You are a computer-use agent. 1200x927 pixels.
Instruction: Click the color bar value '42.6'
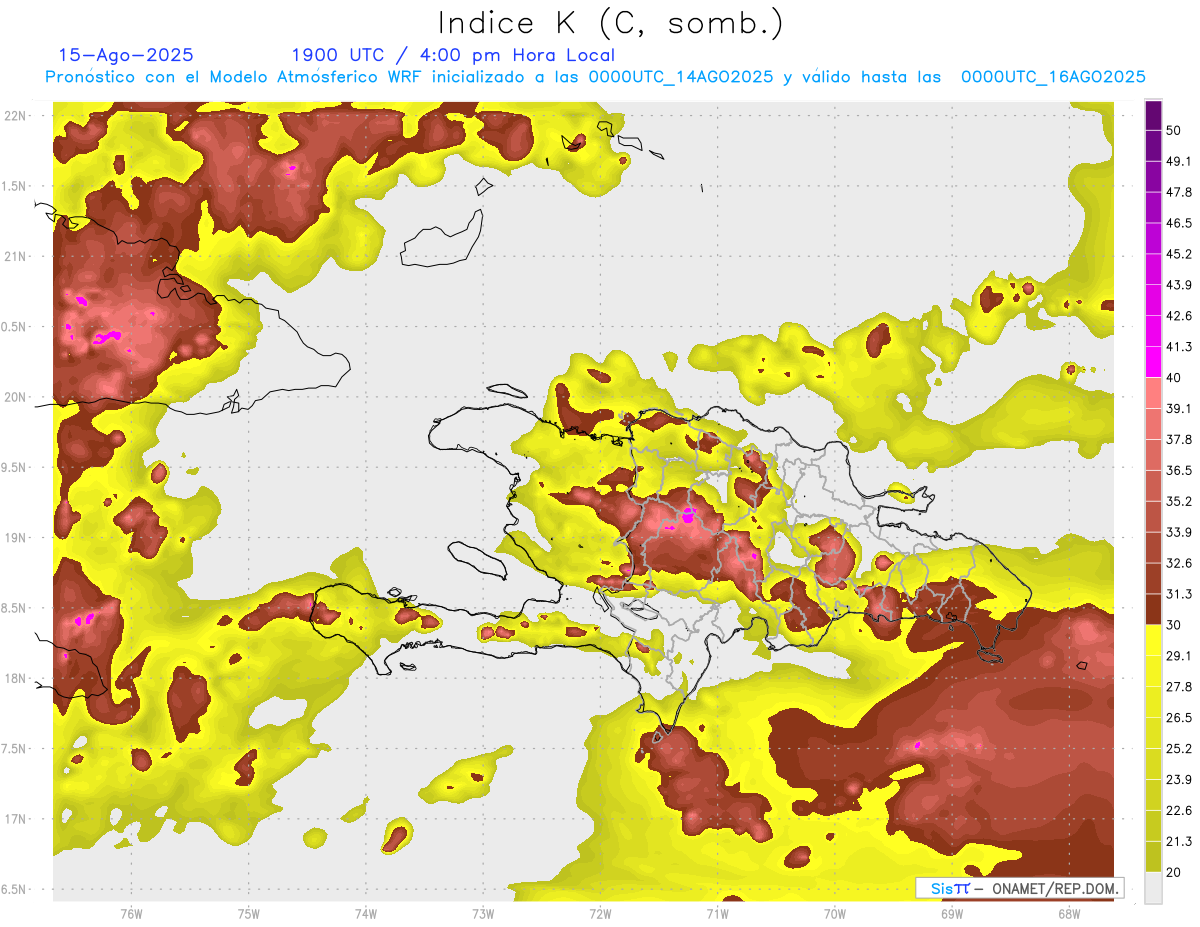click(x=1179, y=316)
